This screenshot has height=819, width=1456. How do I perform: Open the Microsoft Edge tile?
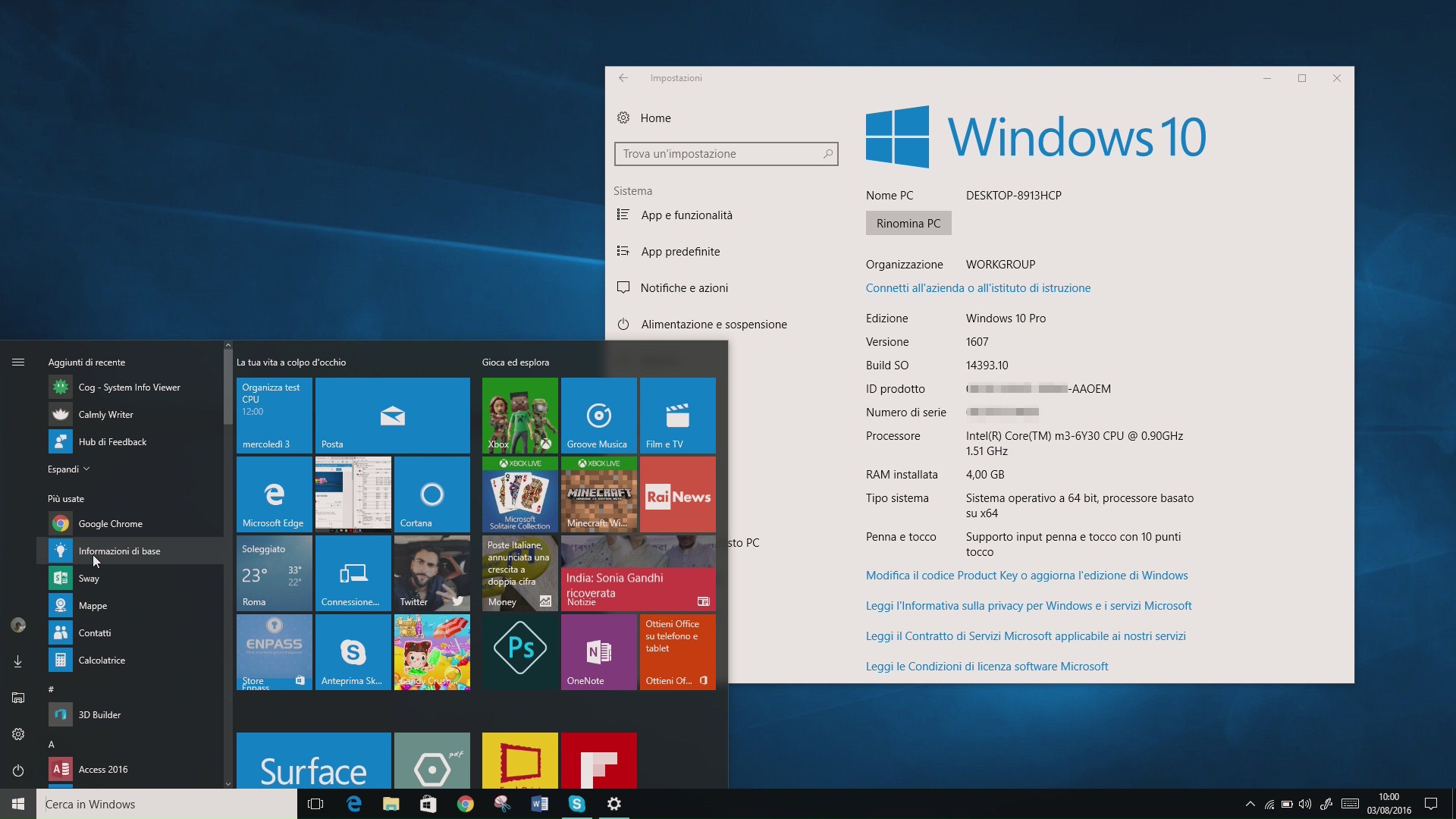275,494
